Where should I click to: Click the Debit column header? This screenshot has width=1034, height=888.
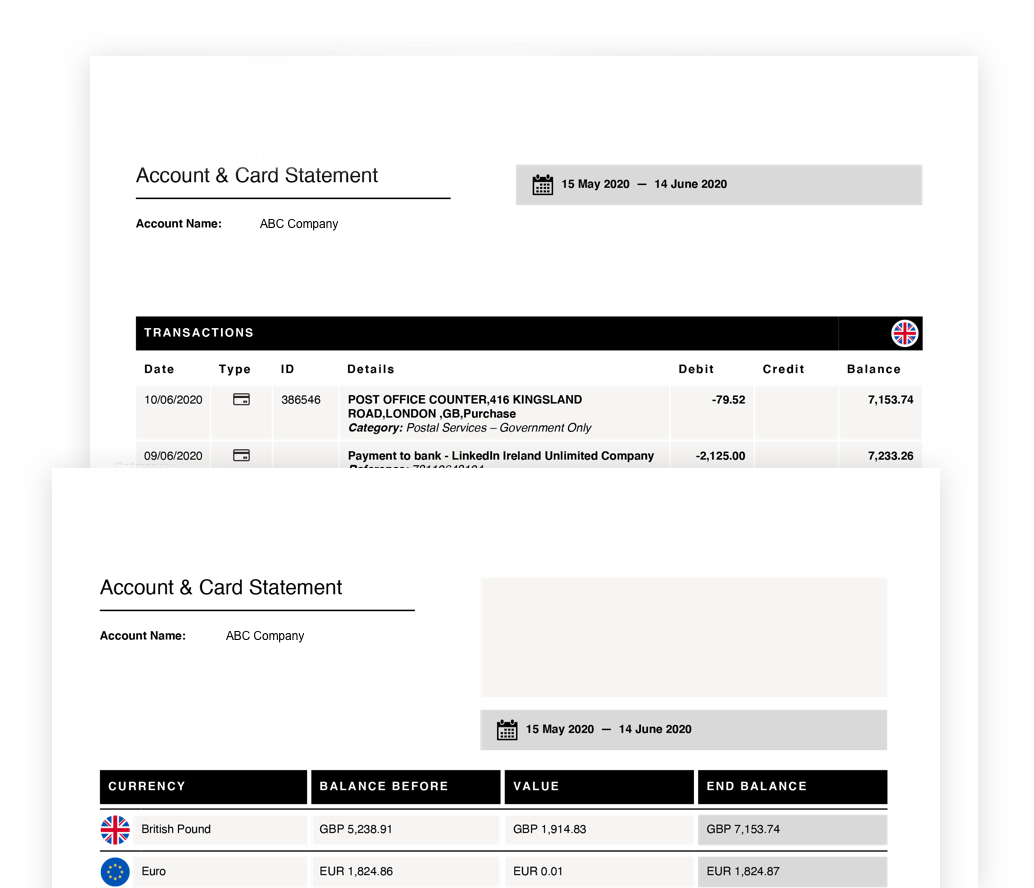tap(696, 369)
